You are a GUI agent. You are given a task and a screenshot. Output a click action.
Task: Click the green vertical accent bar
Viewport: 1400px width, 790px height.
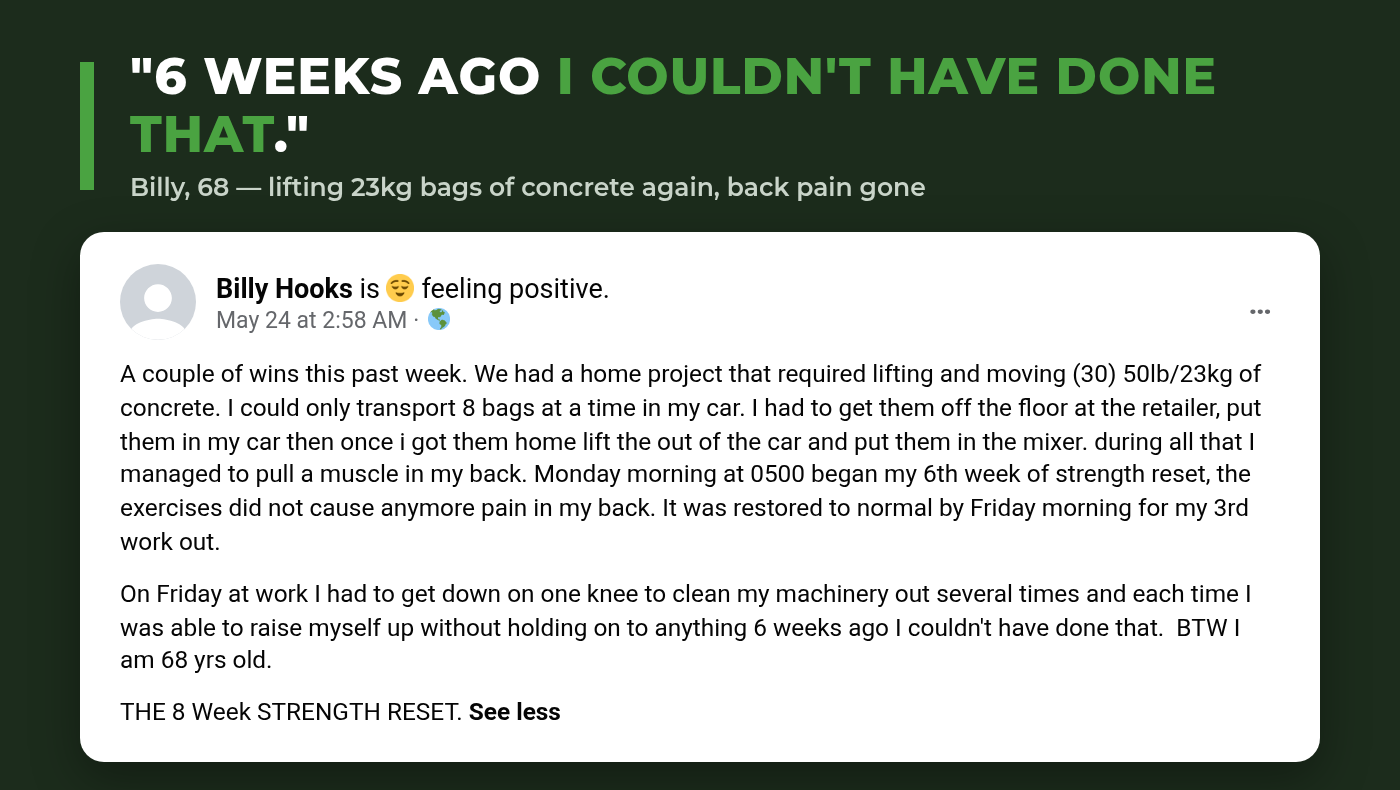coord(87,126)
